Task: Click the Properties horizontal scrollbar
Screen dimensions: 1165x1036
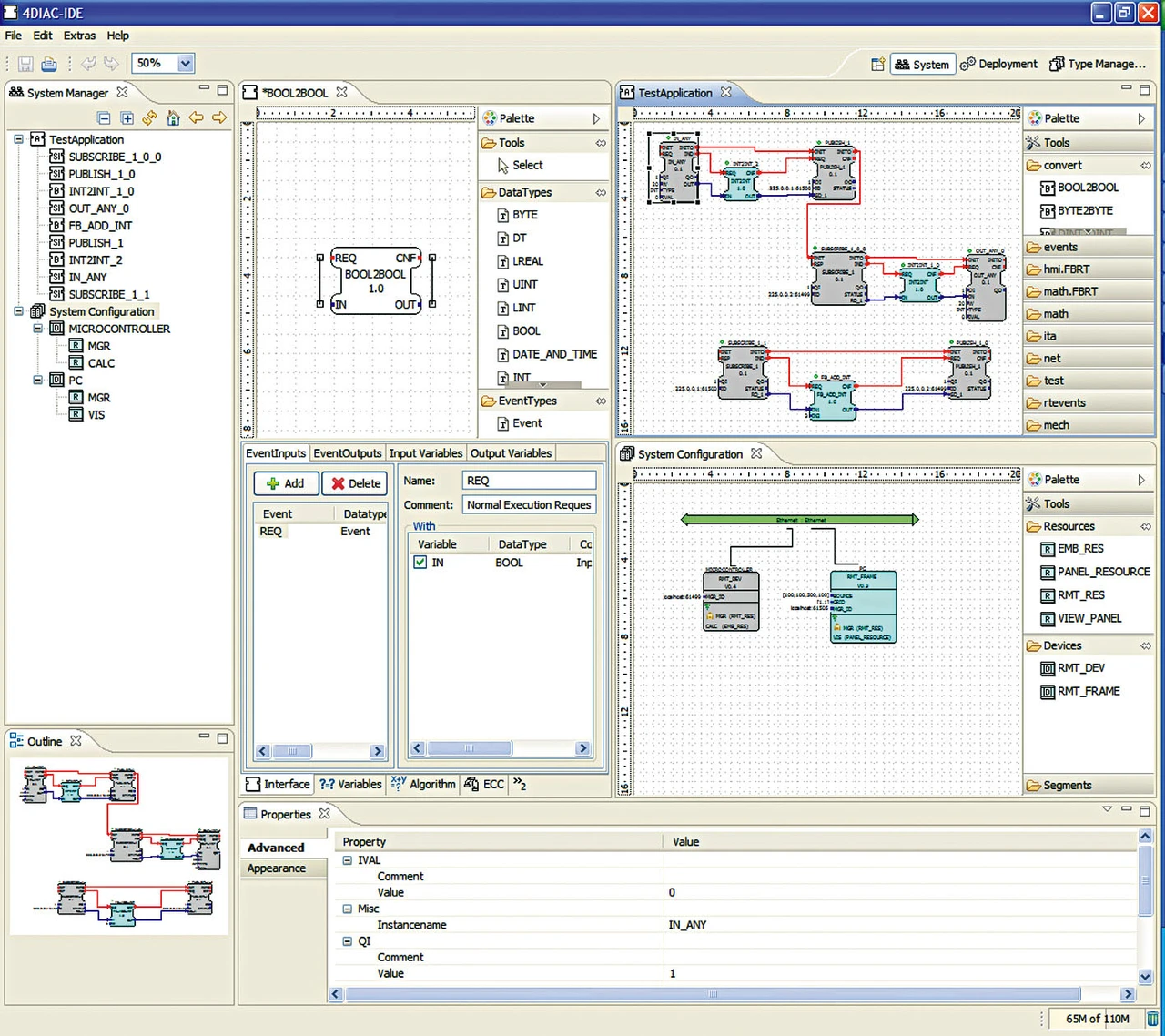Action: tap(714, 994)
